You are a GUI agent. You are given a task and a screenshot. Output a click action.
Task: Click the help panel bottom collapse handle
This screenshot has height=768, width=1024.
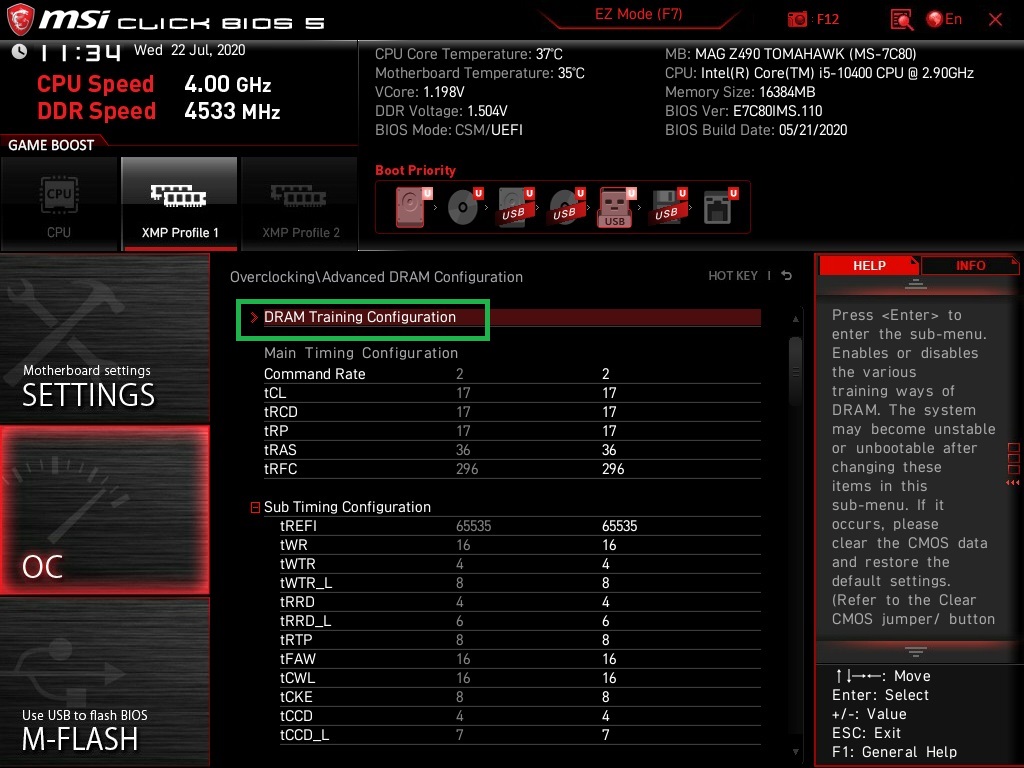point(916,651)
